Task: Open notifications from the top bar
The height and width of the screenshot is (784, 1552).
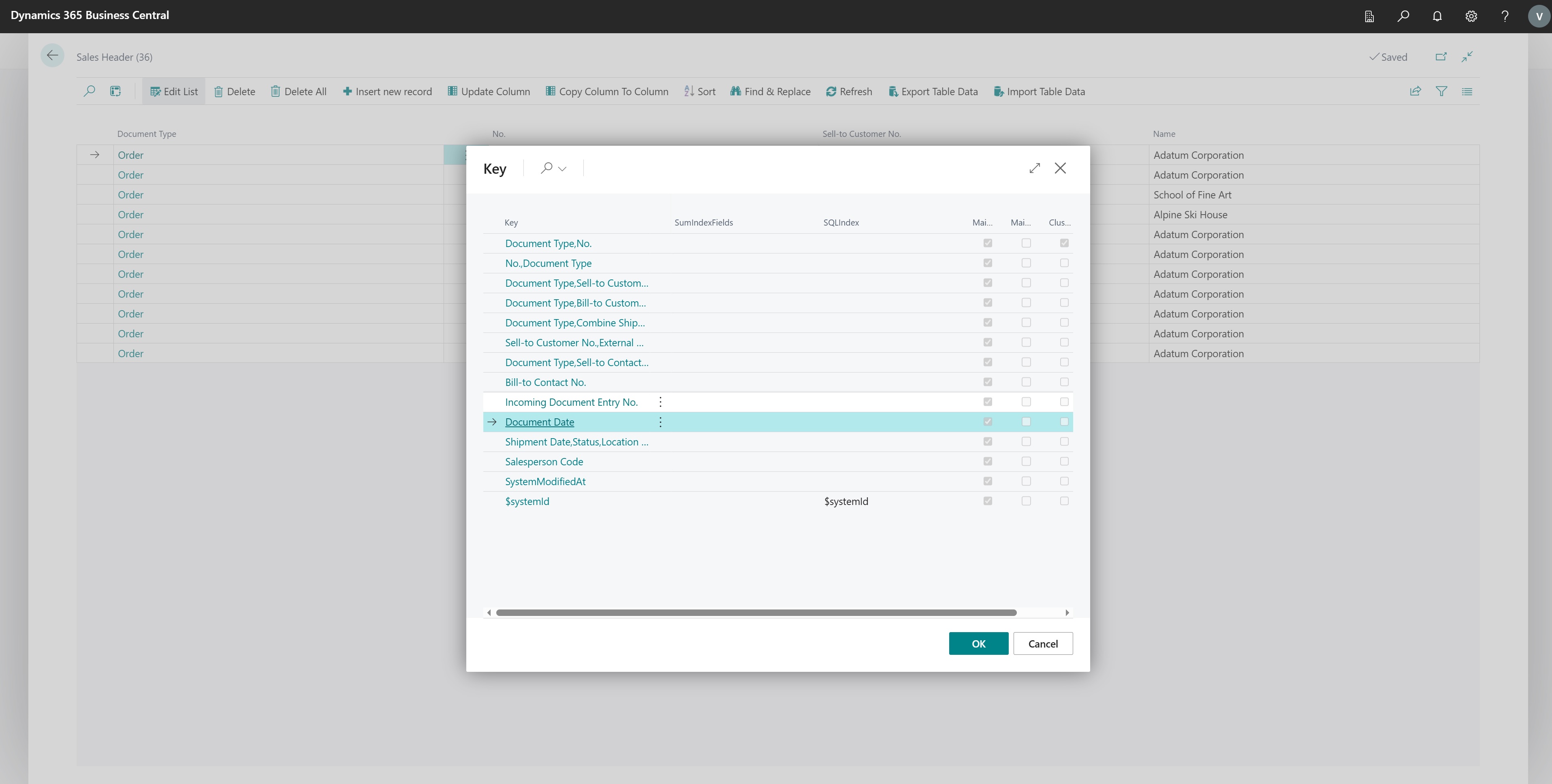Action: (x=1437, y=16)
